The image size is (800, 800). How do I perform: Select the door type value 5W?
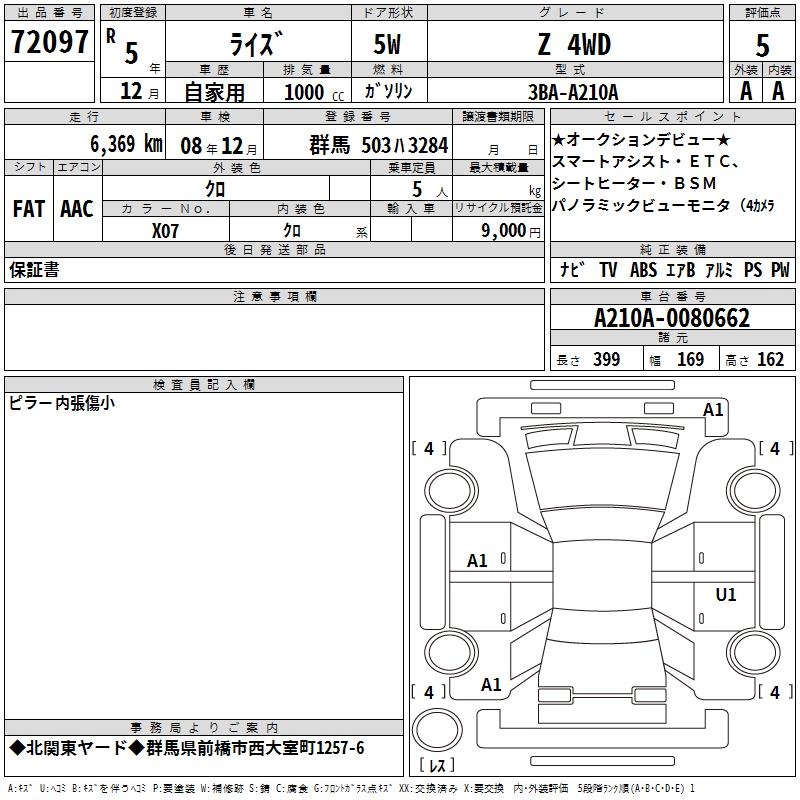(x=387, y=44)
